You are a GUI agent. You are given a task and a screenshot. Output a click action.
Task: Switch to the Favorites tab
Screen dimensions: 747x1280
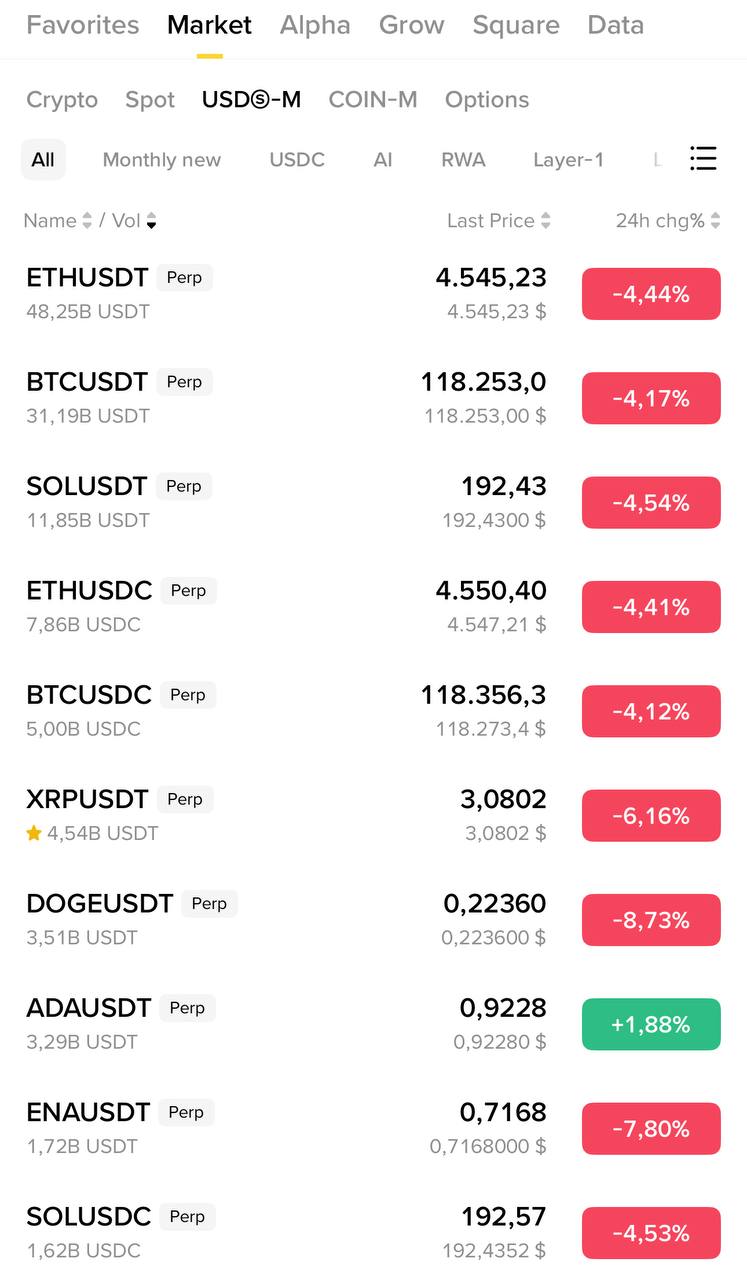tap(83, 25)
